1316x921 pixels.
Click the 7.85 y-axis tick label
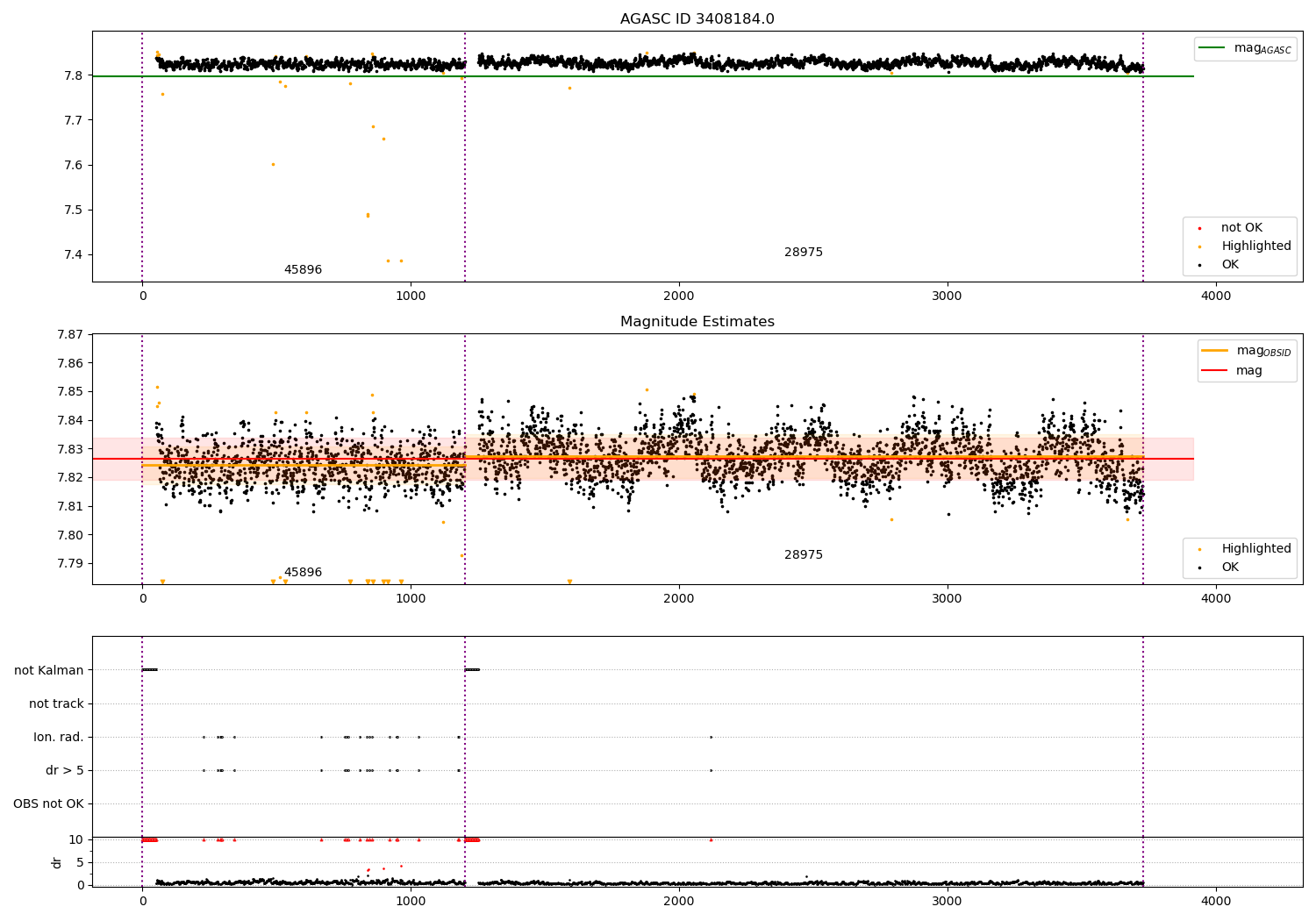[x=70, y=392]
